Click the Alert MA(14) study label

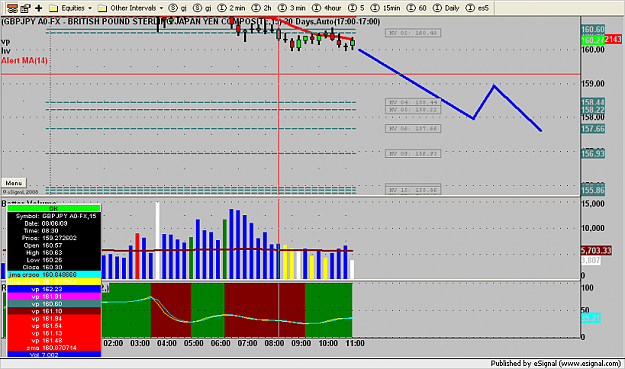(x=24, y=61)
